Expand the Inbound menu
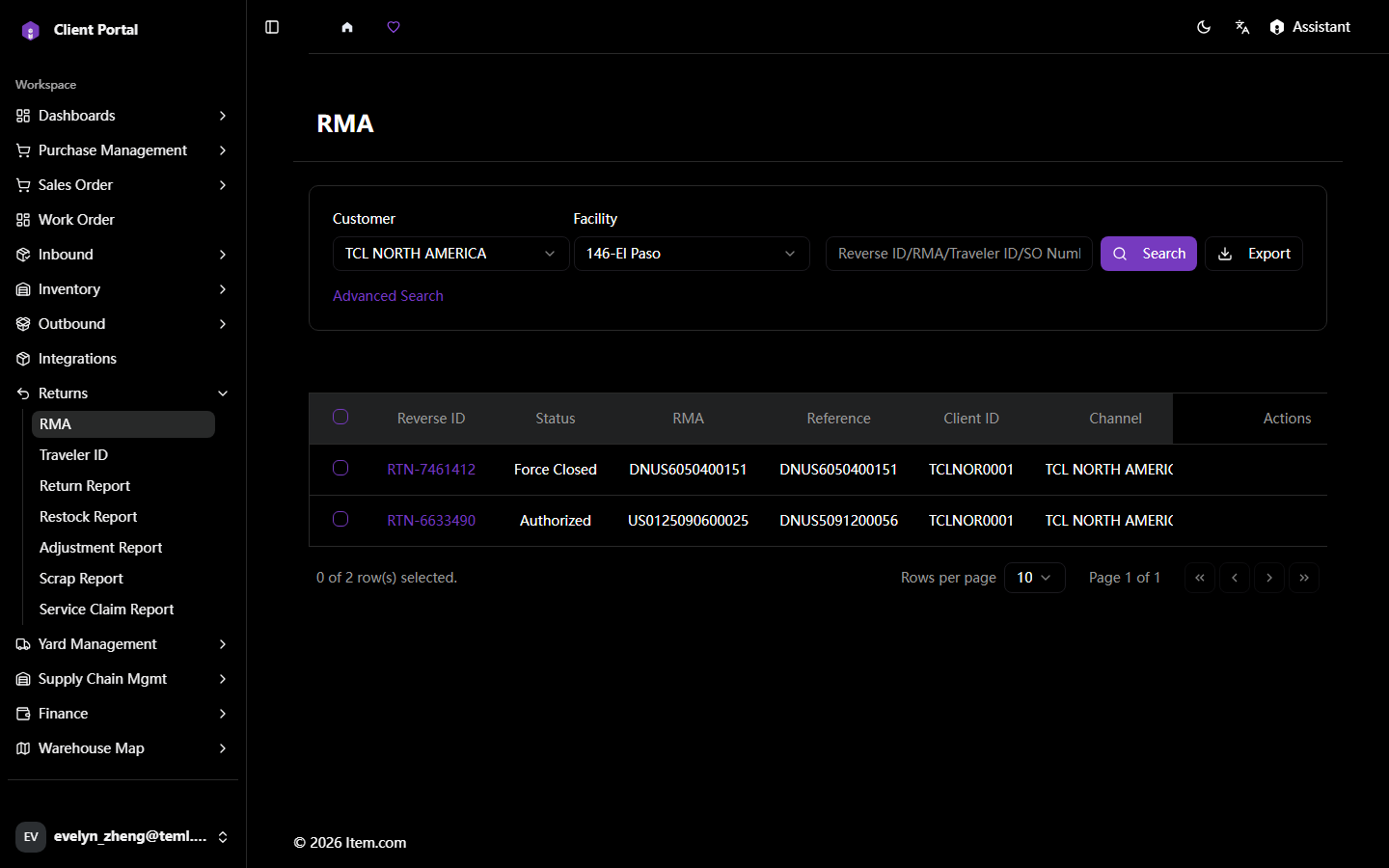 coord(123,255)
